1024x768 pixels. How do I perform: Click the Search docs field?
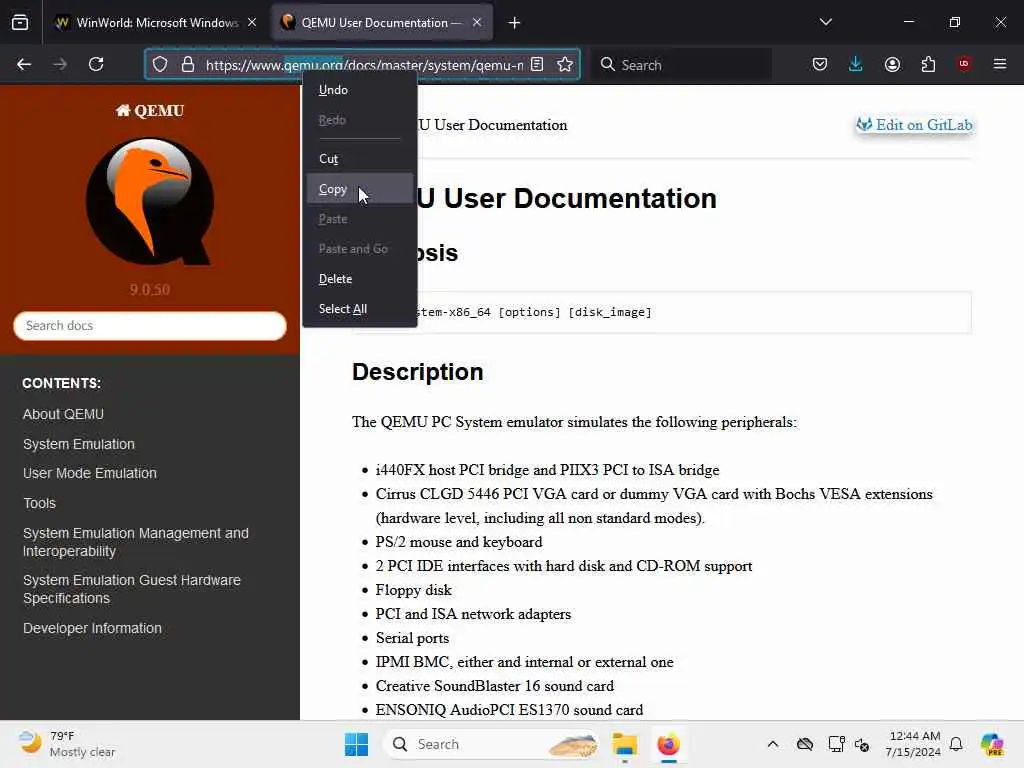(x=150, y=326)
